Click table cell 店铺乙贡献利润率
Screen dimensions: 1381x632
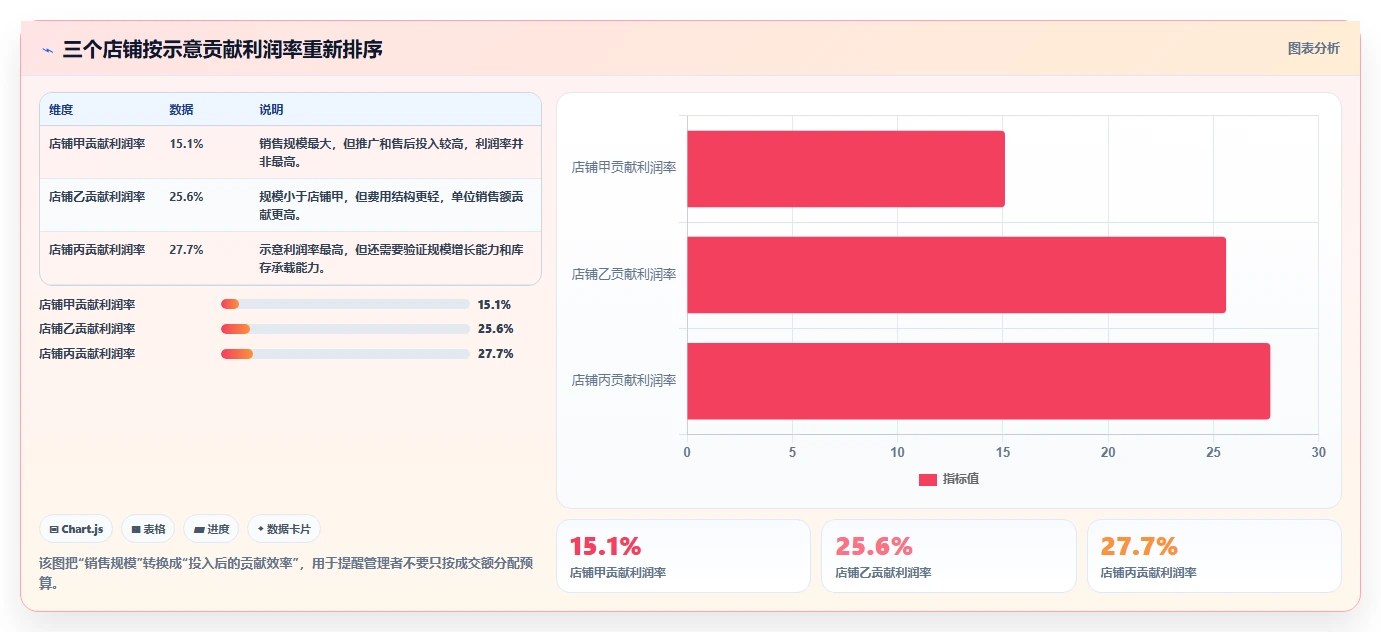[97, 197]
